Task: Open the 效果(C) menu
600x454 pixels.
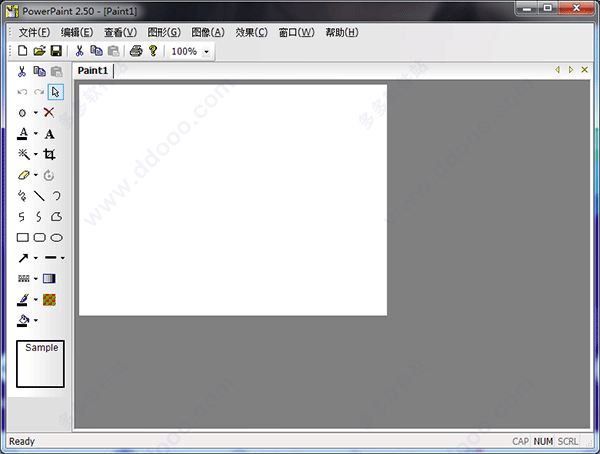Action: [251, 32]
